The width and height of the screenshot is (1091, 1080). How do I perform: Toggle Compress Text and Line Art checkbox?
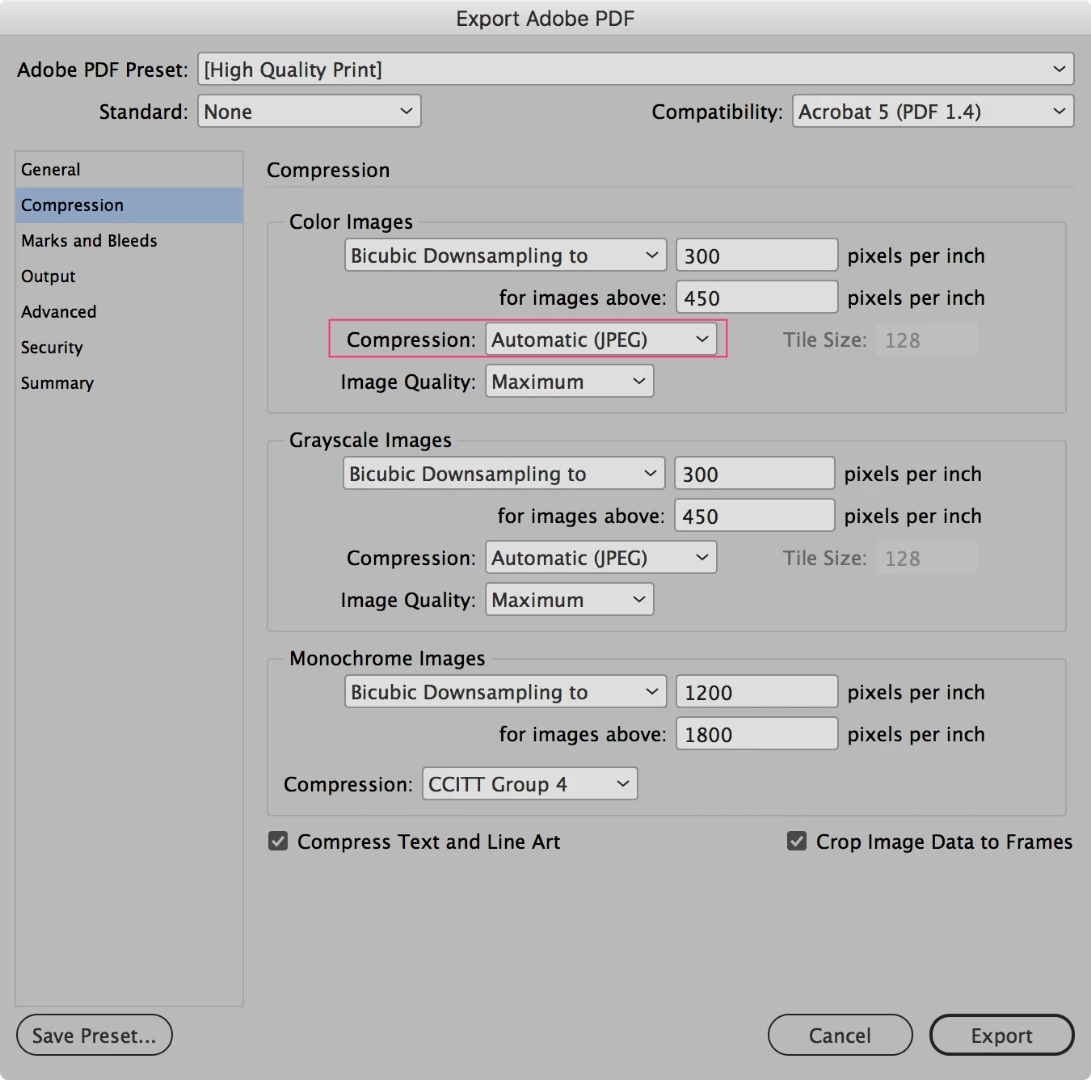click(x=278, y=841)
